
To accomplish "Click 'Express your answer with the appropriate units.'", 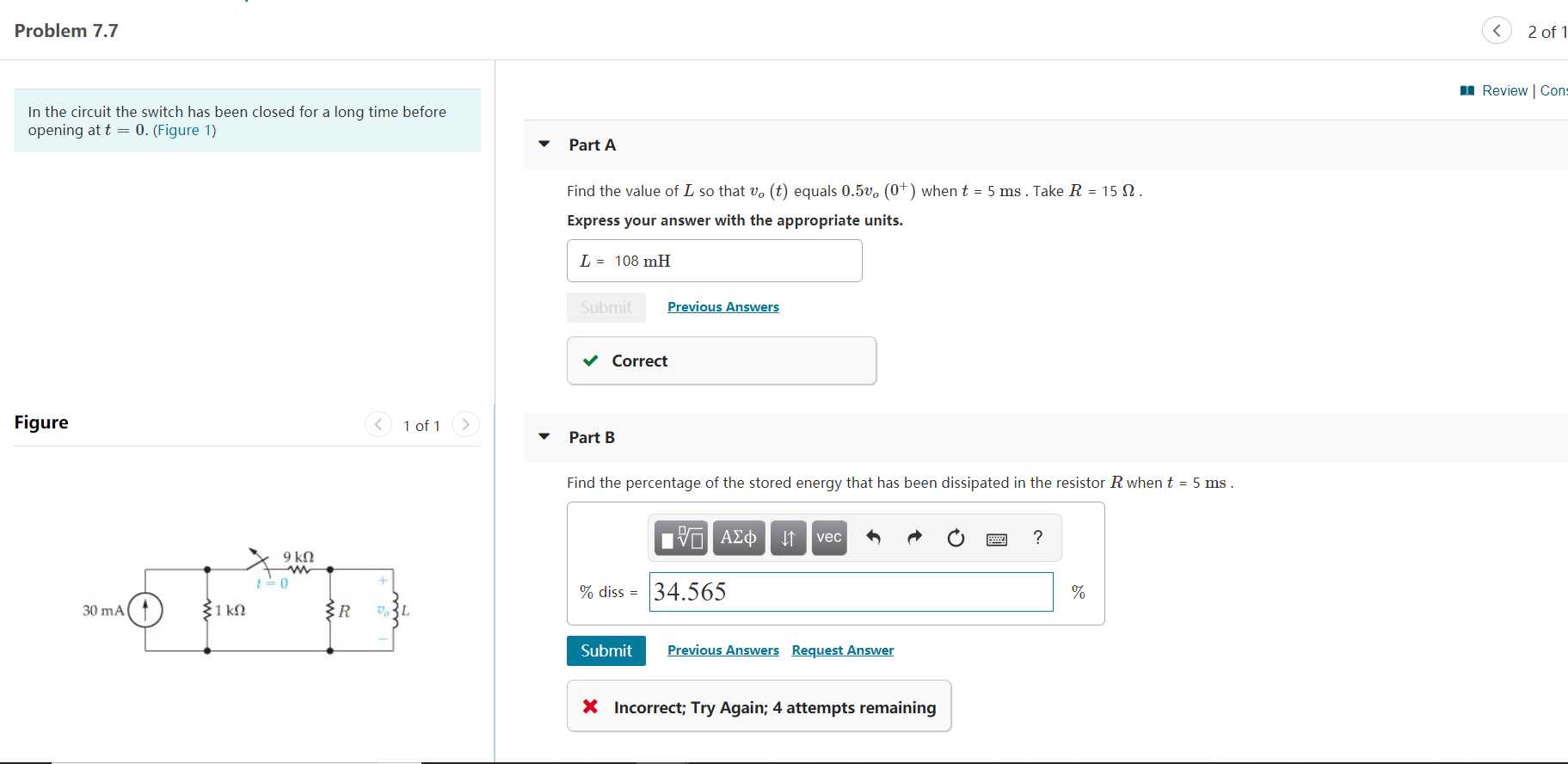I will [735, 220].
